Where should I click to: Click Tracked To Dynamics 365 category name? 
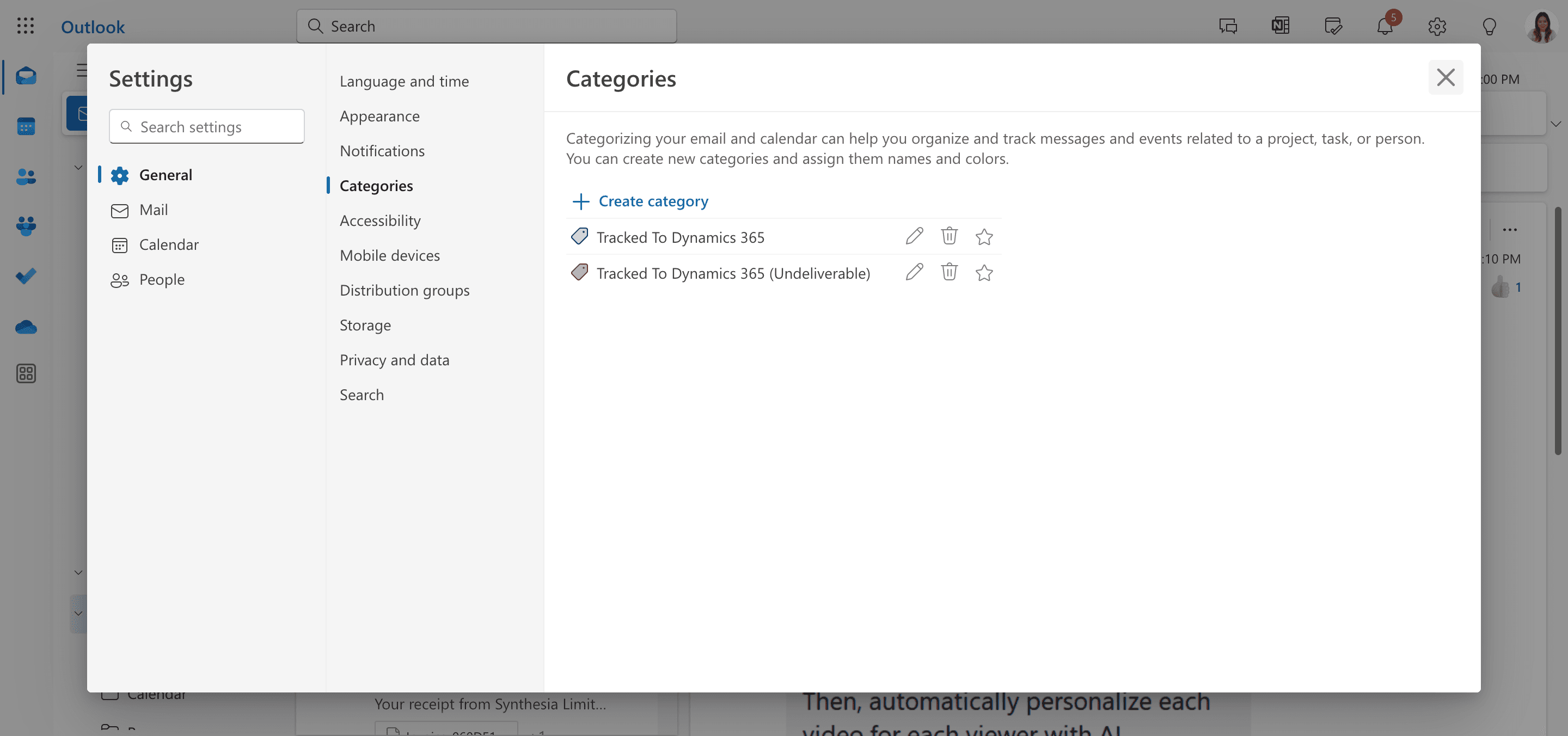680,237
